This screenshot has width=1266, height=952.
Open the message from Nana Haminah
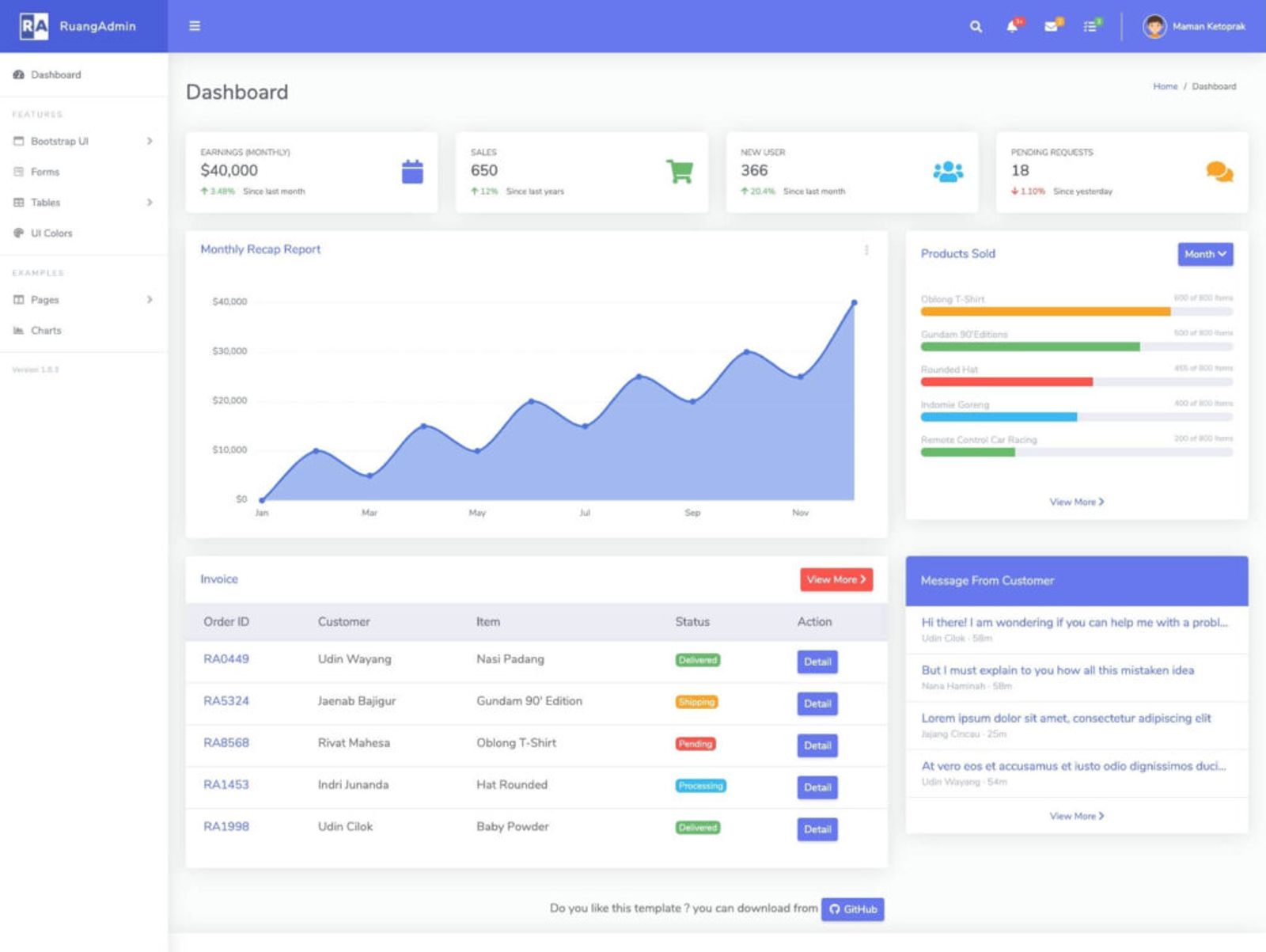[1077, 677]
